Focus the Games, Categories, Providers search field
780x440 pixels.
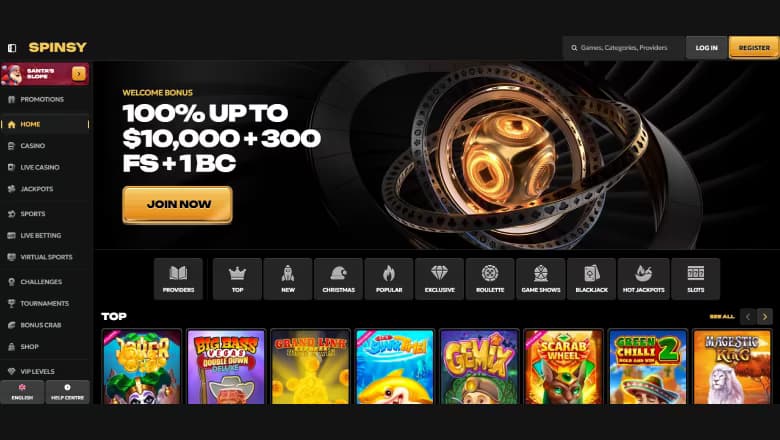point(623,48)
